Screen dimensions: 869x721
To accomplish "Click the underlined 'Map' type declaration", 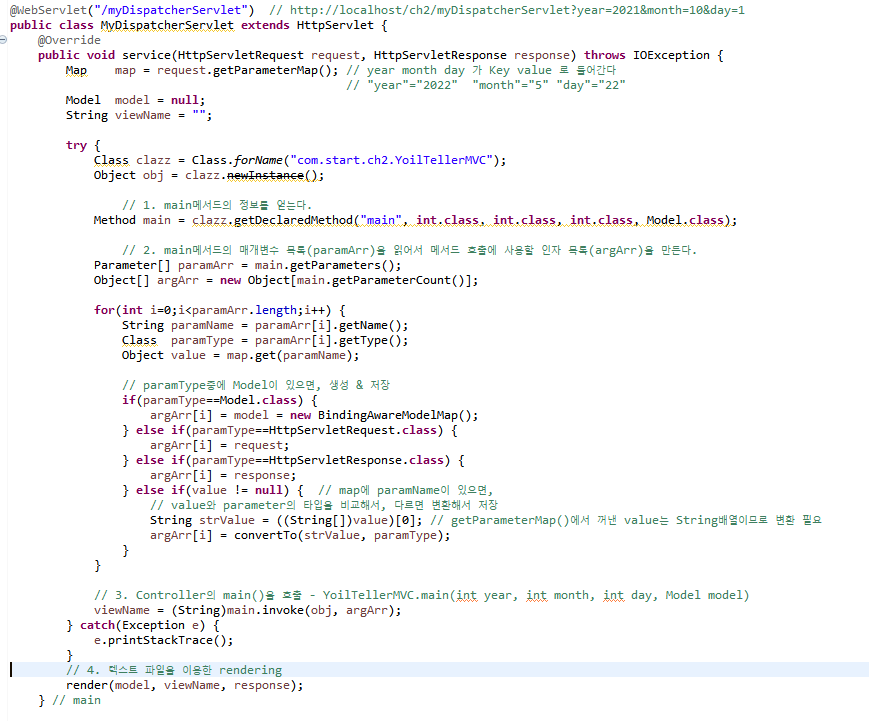I will pos(76,70).
